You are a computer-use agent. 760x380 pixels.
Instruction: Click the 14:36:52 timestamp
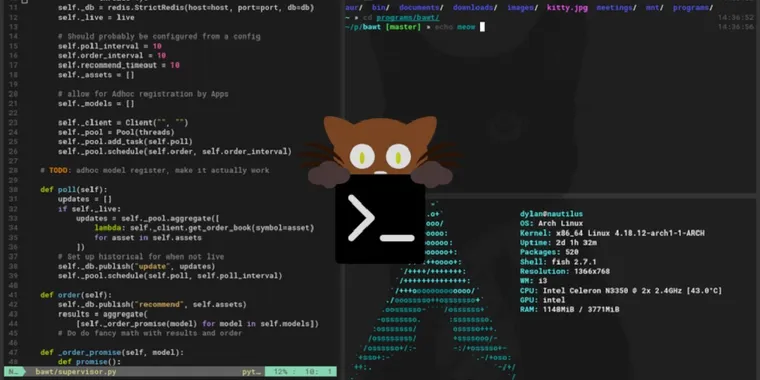(736, 17)
